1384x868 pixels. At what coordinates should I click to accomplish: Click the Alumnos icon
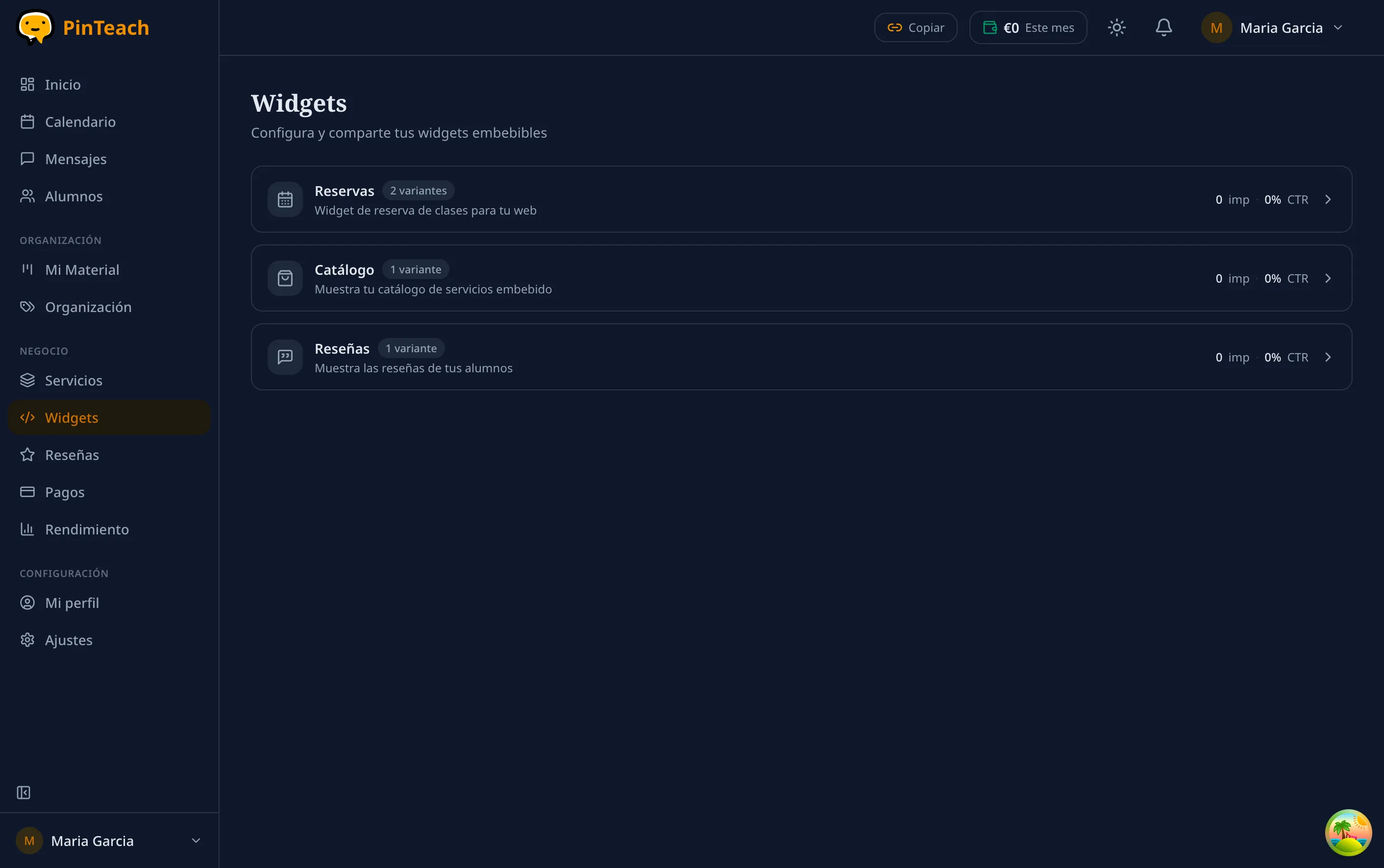[27, 196]
